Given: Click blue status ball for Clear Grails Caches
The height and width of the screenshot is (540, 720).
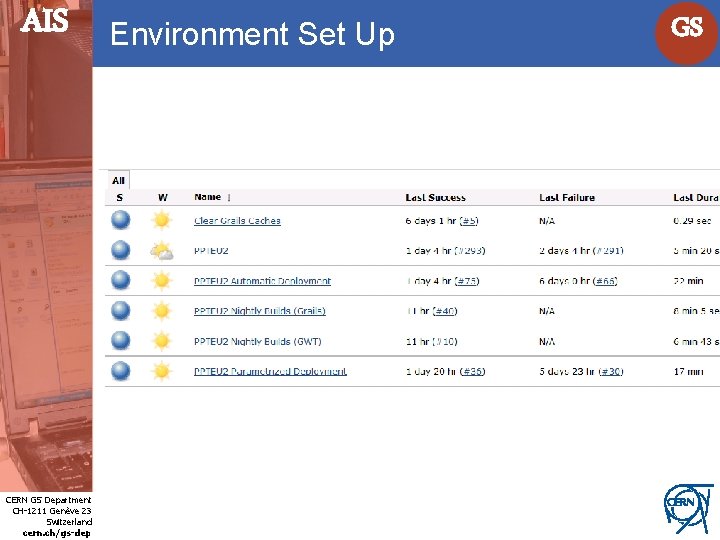Looking at the screenshot, I should [x=120, y=220].
